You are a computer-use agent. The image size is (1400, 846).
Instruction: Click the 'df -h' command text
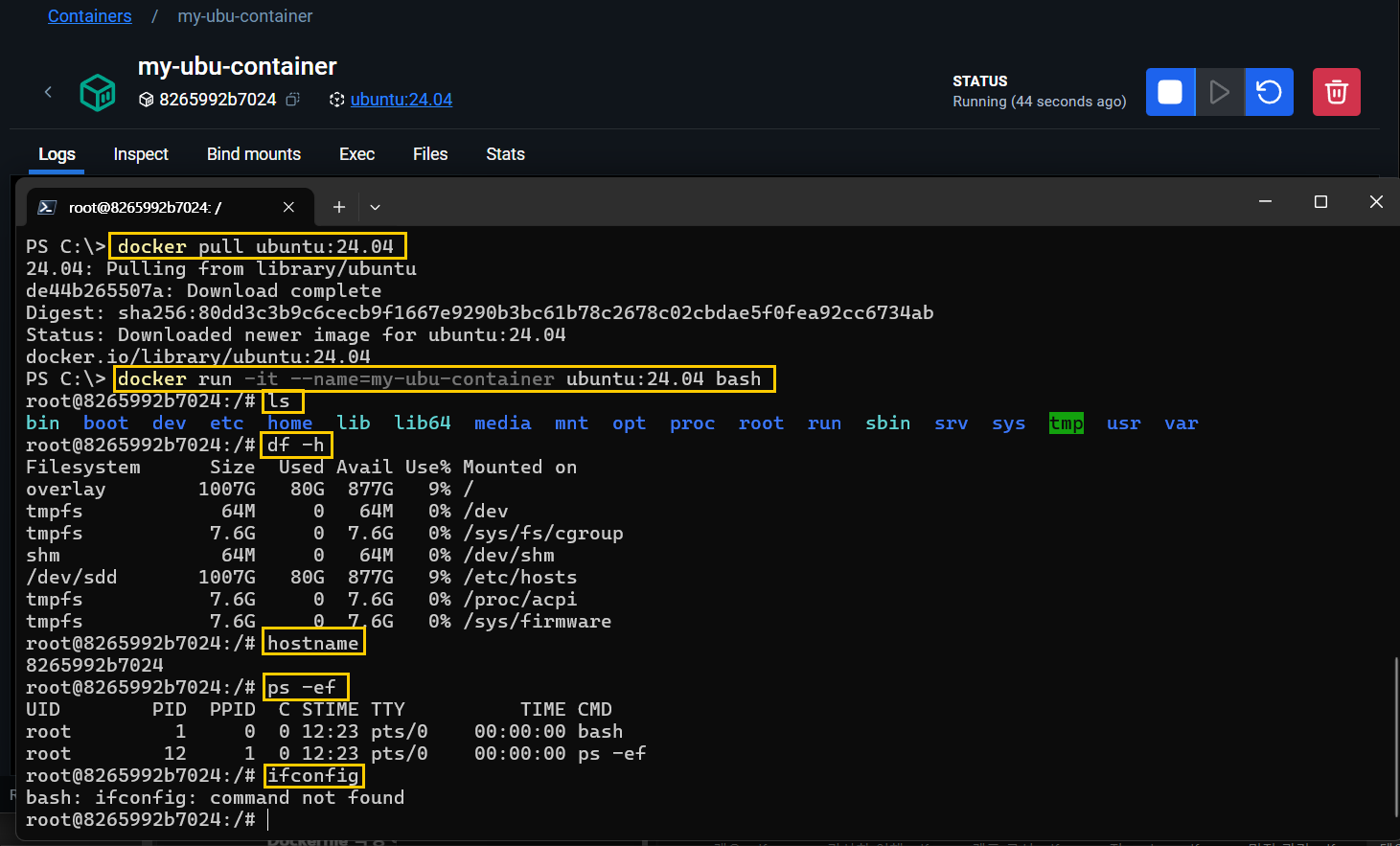296,445
